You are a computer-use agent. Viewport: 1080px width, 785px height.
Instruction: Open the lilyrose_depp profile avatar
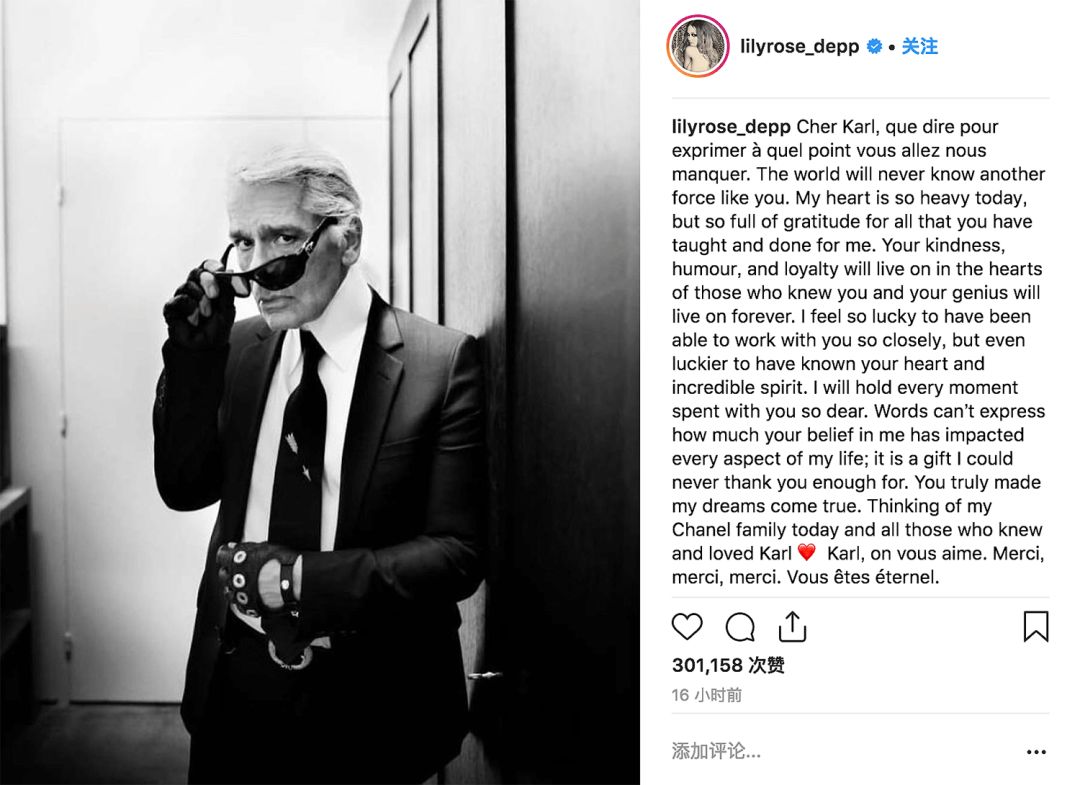[x=698, y=46]
